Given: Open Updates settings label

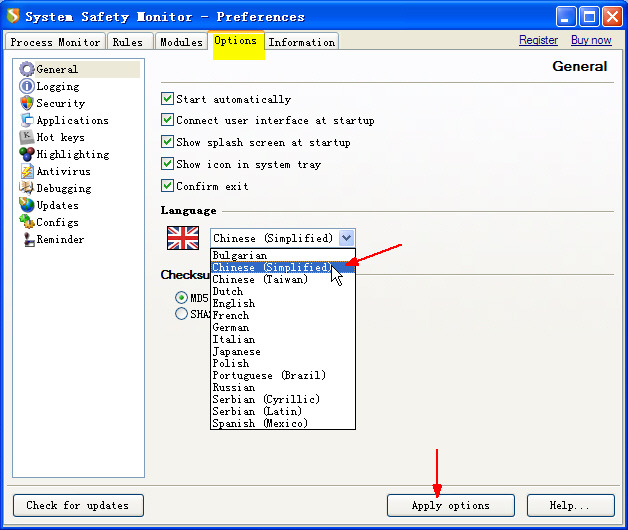Looking at the screenshot, I should [58, 206].
